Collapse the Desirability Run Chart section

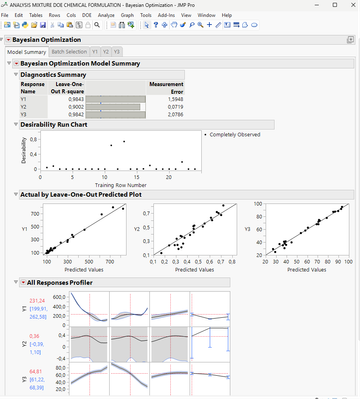[x=16, y=124]
